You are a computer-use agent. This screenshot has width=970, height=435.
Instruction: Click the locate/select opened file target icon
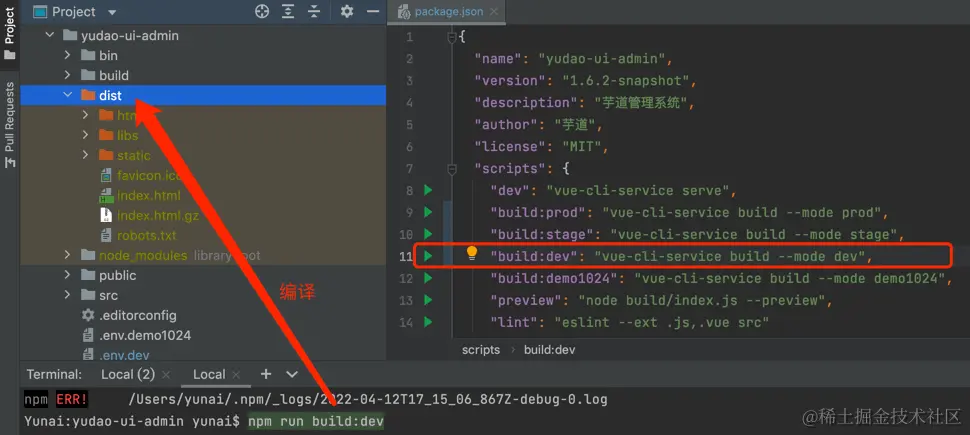point(262,11)
